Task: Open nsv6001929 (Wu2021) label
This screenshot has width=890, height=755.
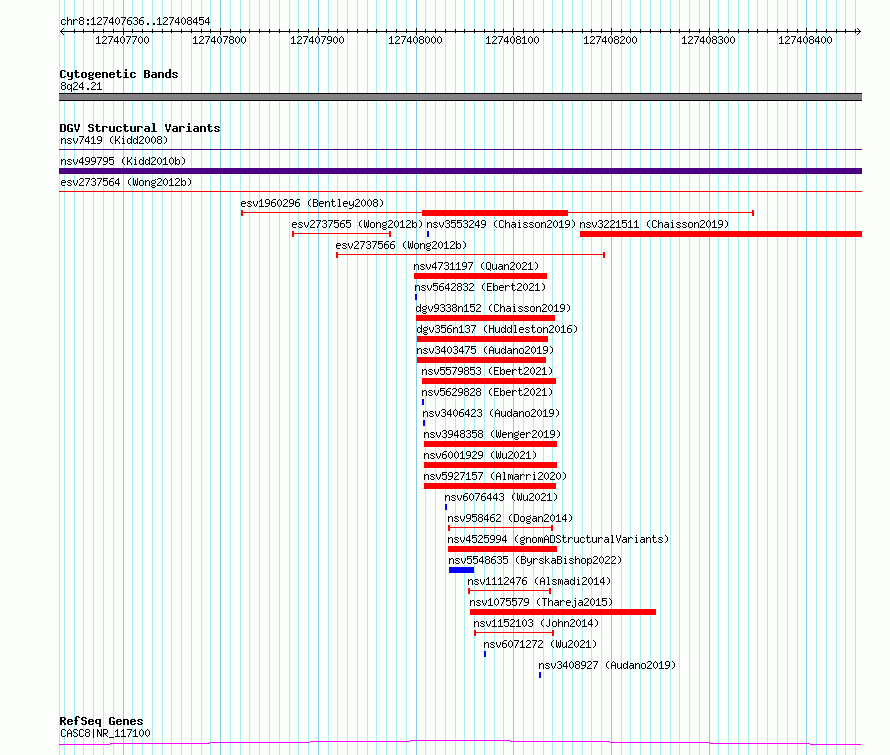Action: (480, 455)
